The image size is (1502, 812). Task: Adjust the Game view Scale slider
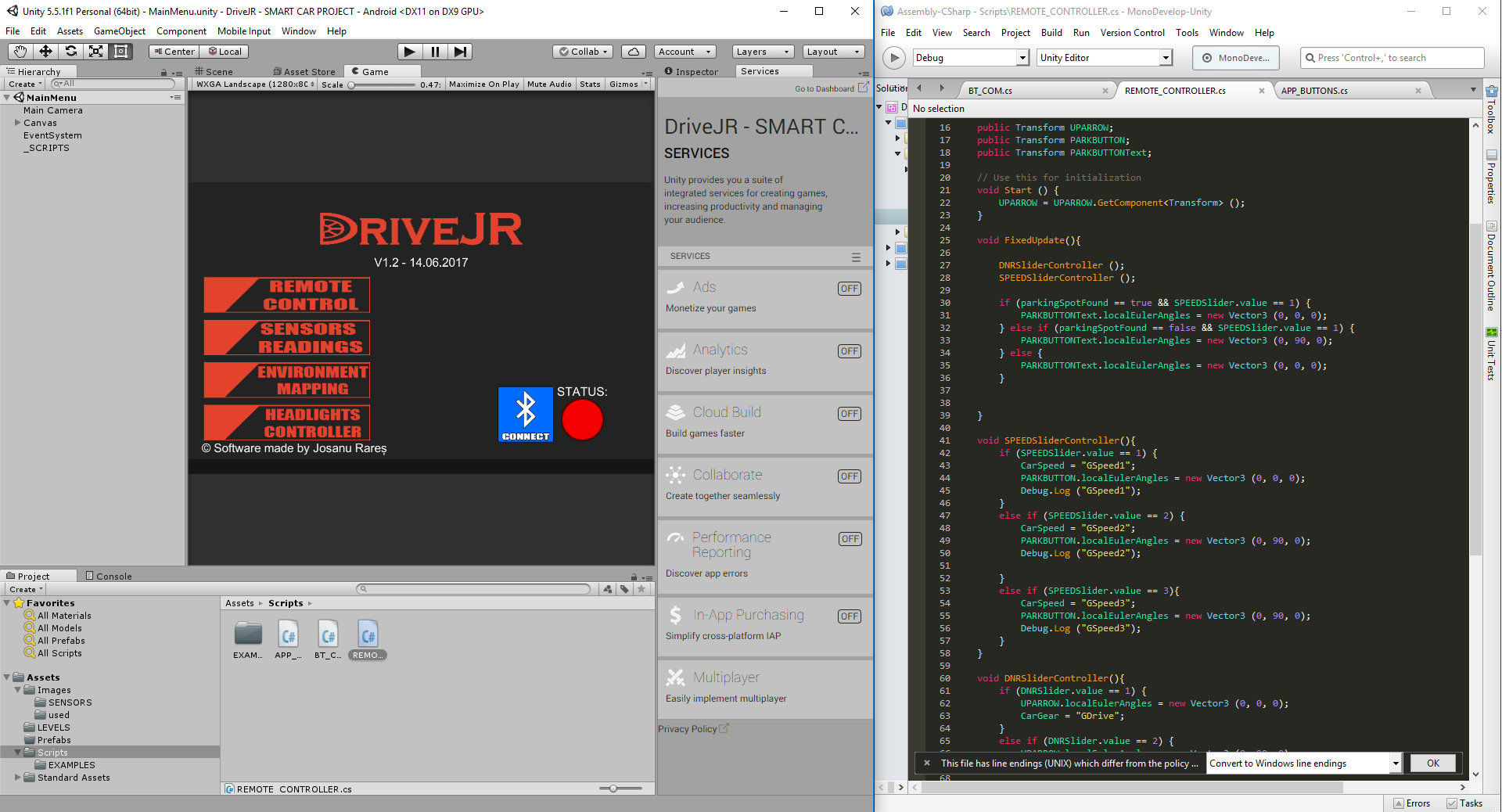click(383, 84)
